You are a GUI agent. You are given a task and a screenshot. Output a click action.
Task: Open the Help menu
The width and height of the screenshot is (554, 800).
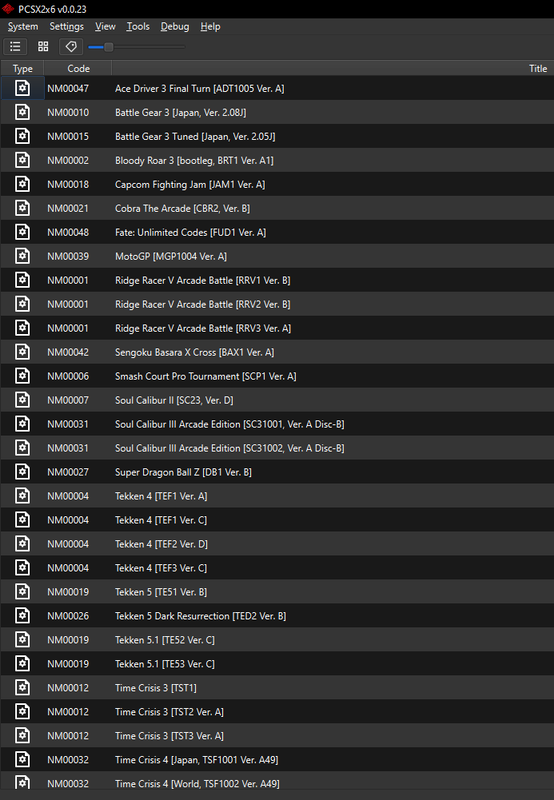pos(210,27)
